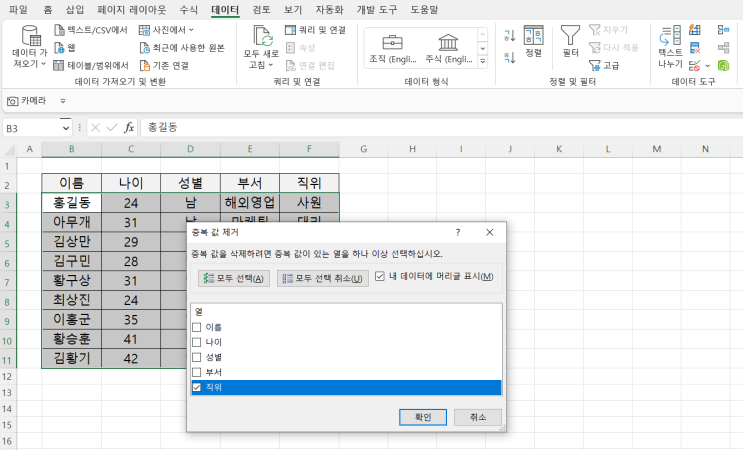Viewport: 743px width, 450px height.
Task: Open 기존 연결 connections
Action: [x=164, y=65]
